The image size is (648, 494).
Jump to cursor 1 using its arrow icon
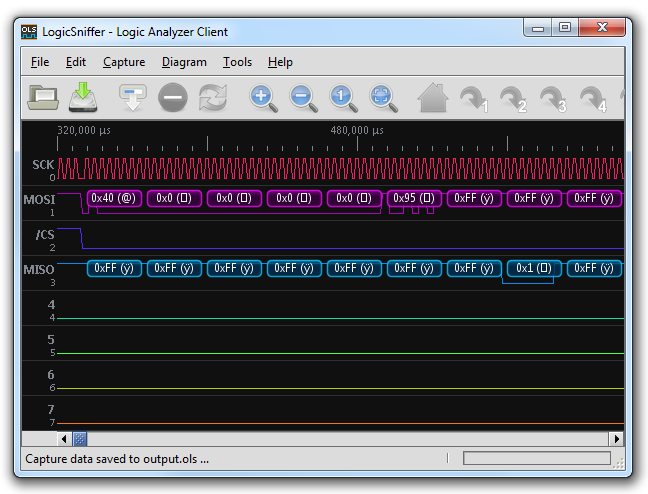[x=474, y=99]
